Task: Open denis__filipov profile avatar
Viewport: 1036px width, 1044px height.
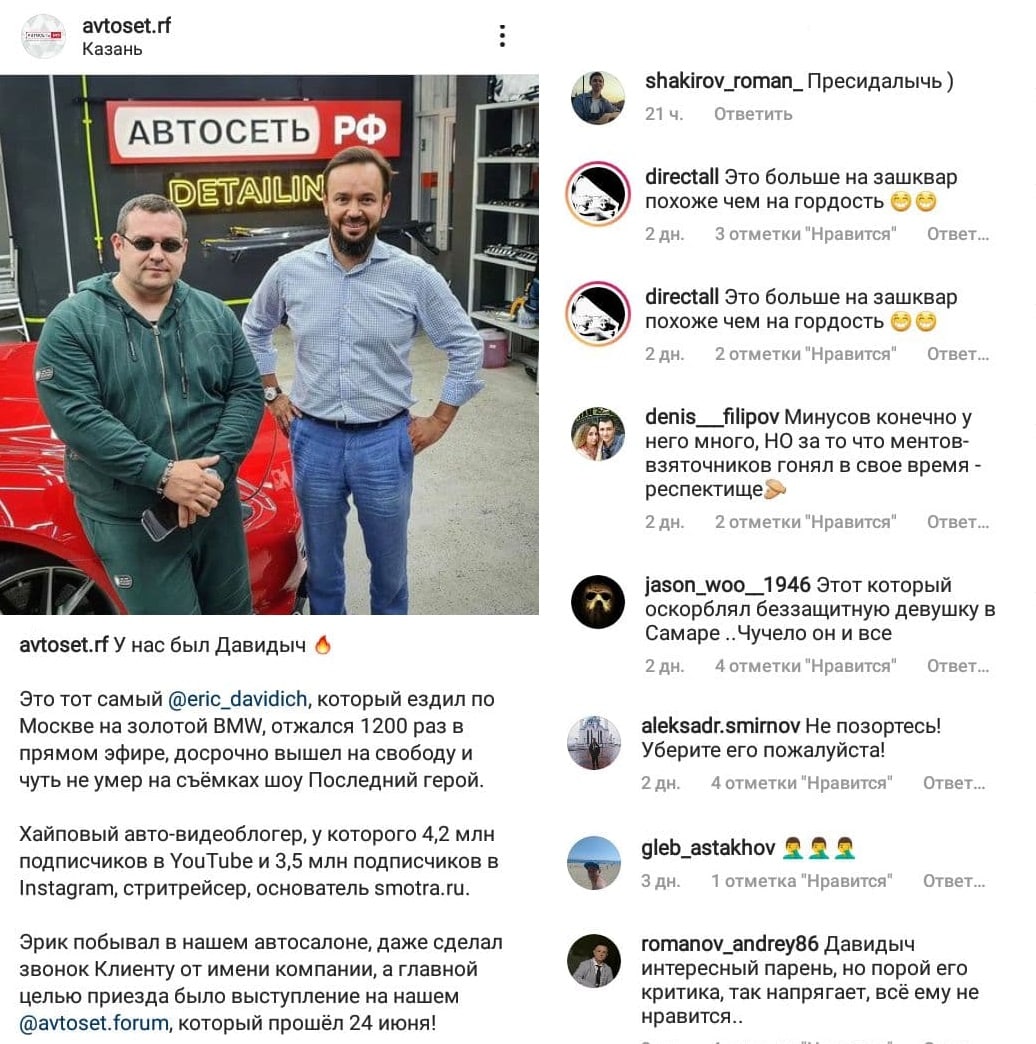Action: pos(598,434)
